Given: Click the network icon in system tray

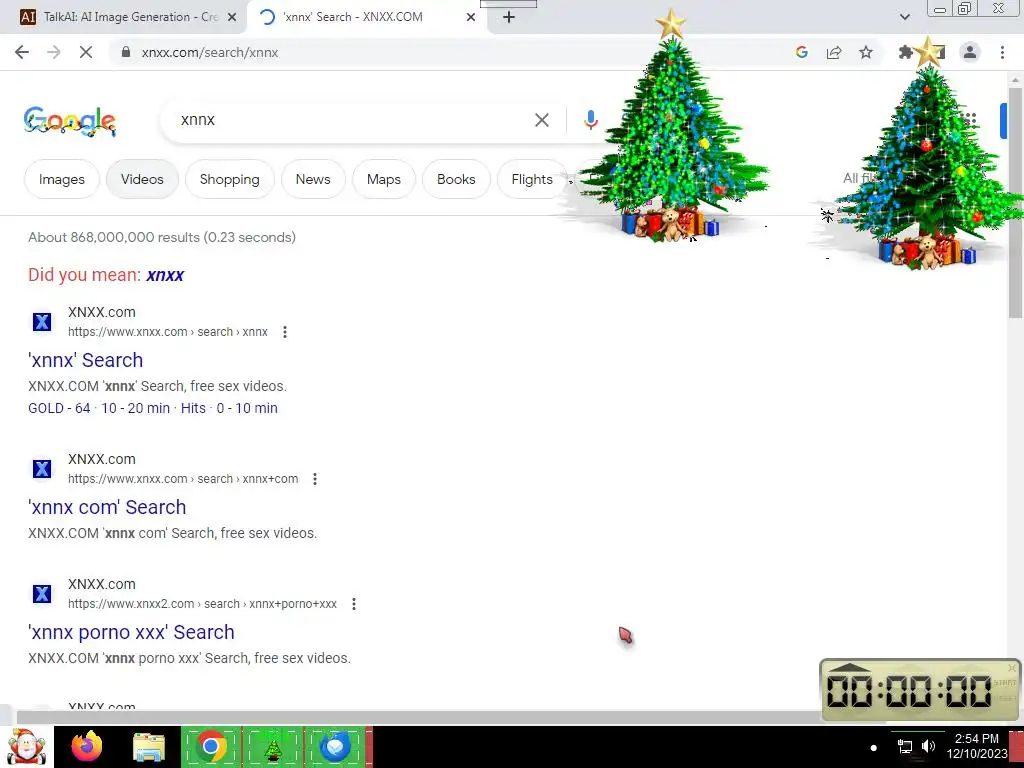Looking at the screenshot, I should (904, 746).
